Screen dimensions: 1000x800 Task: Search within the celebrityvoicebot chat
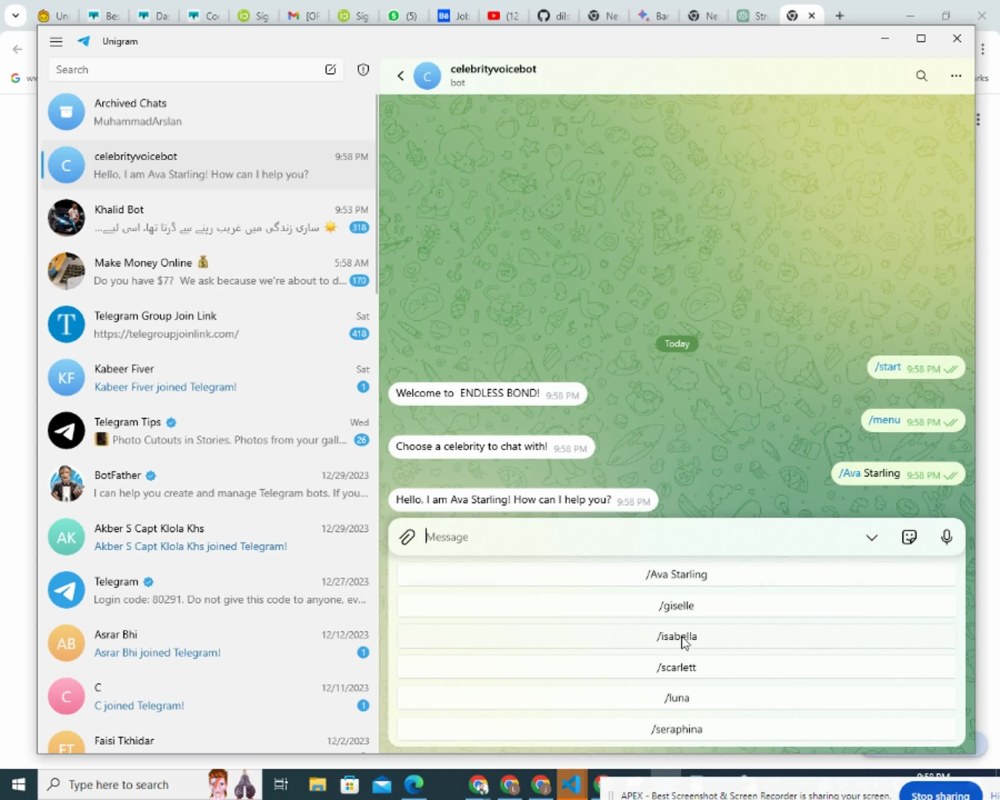tap(921, 75)
